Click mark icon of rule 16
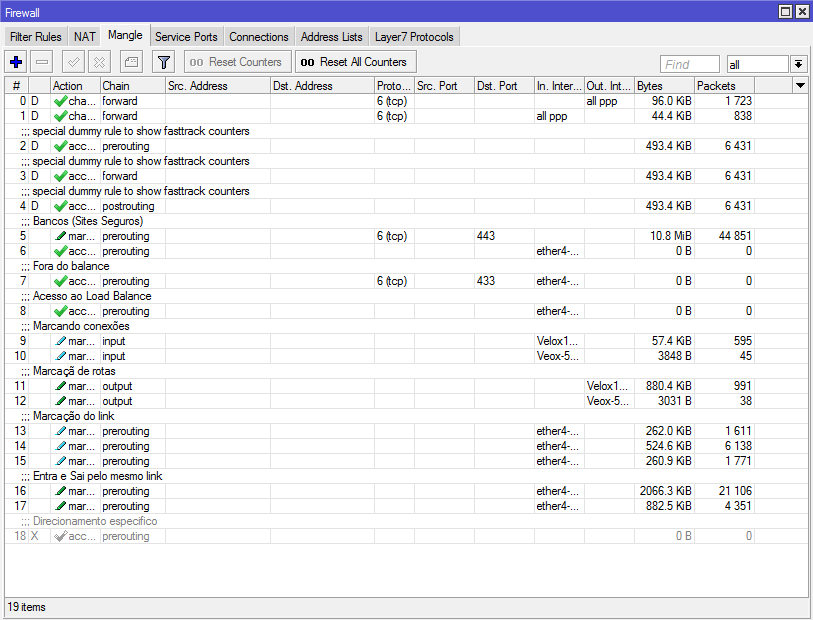Viewport: 813px width, 620px height. coord(60,491)
